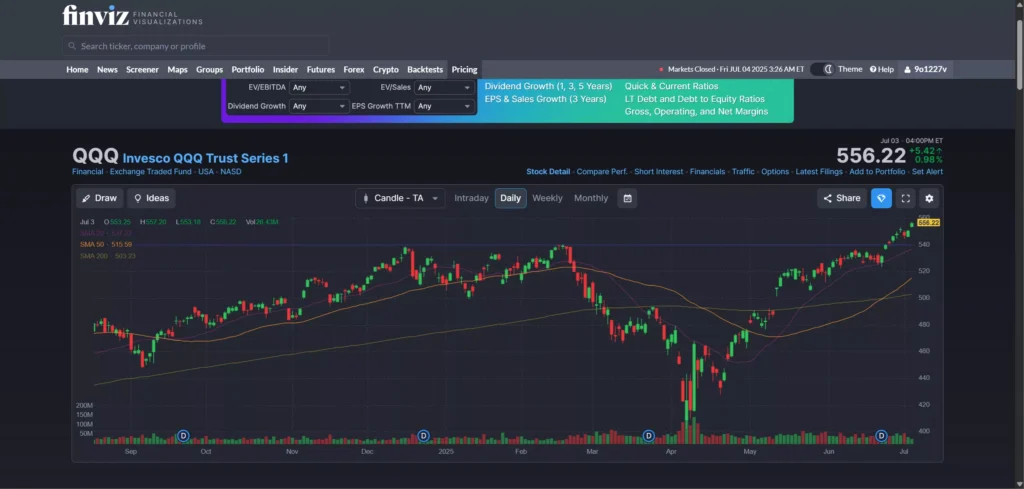
Task: Click the June dividend D marker
Action: [881, 435]
